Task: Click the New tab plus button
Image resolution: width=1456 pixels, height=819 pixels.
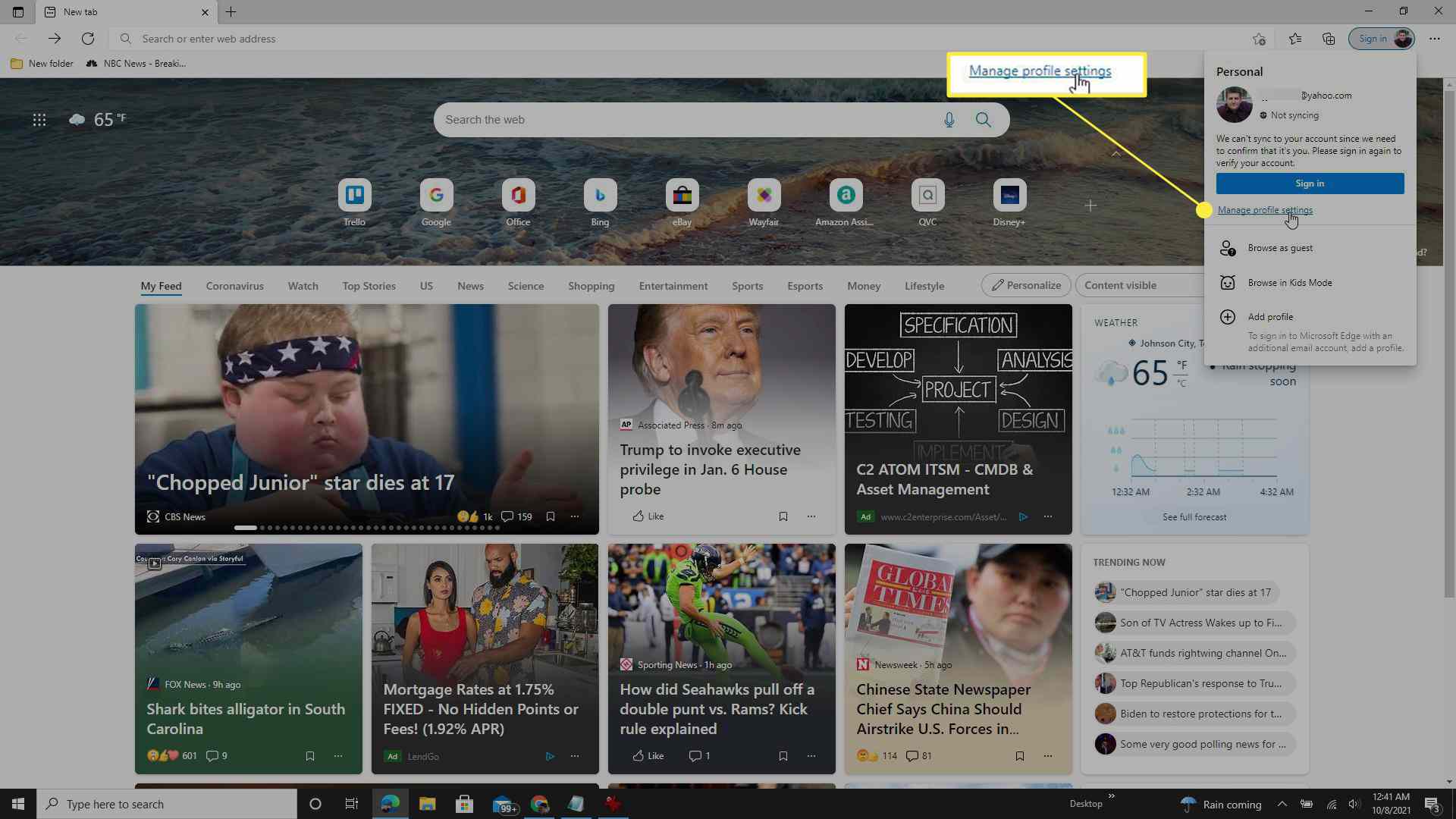Action: (231, 12)
